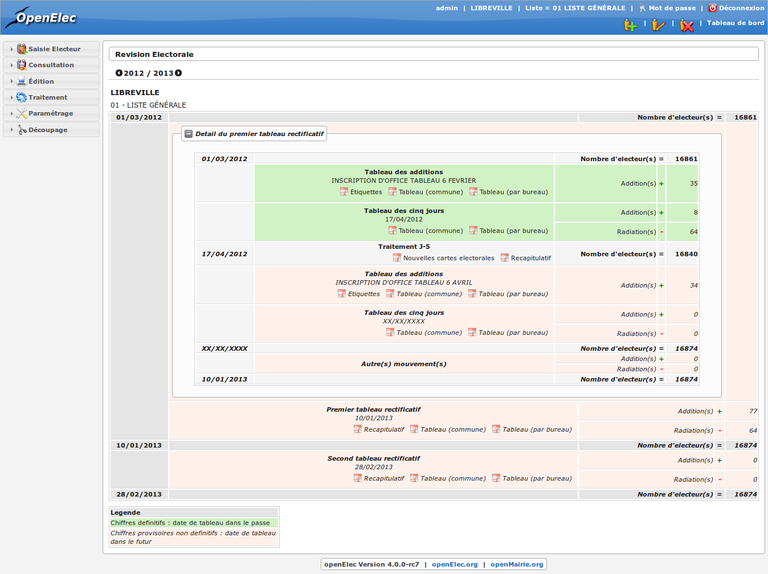Open the openMairie.org footer link
Image resolution: width=768 pixels, height=574 pixels.
point(516,564)
